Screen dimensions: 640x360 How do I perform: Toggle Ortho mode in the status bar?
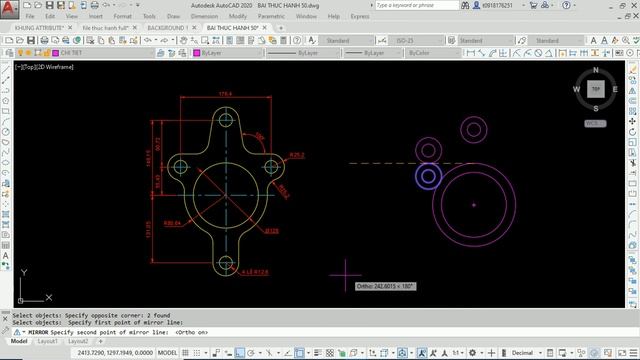240,353
